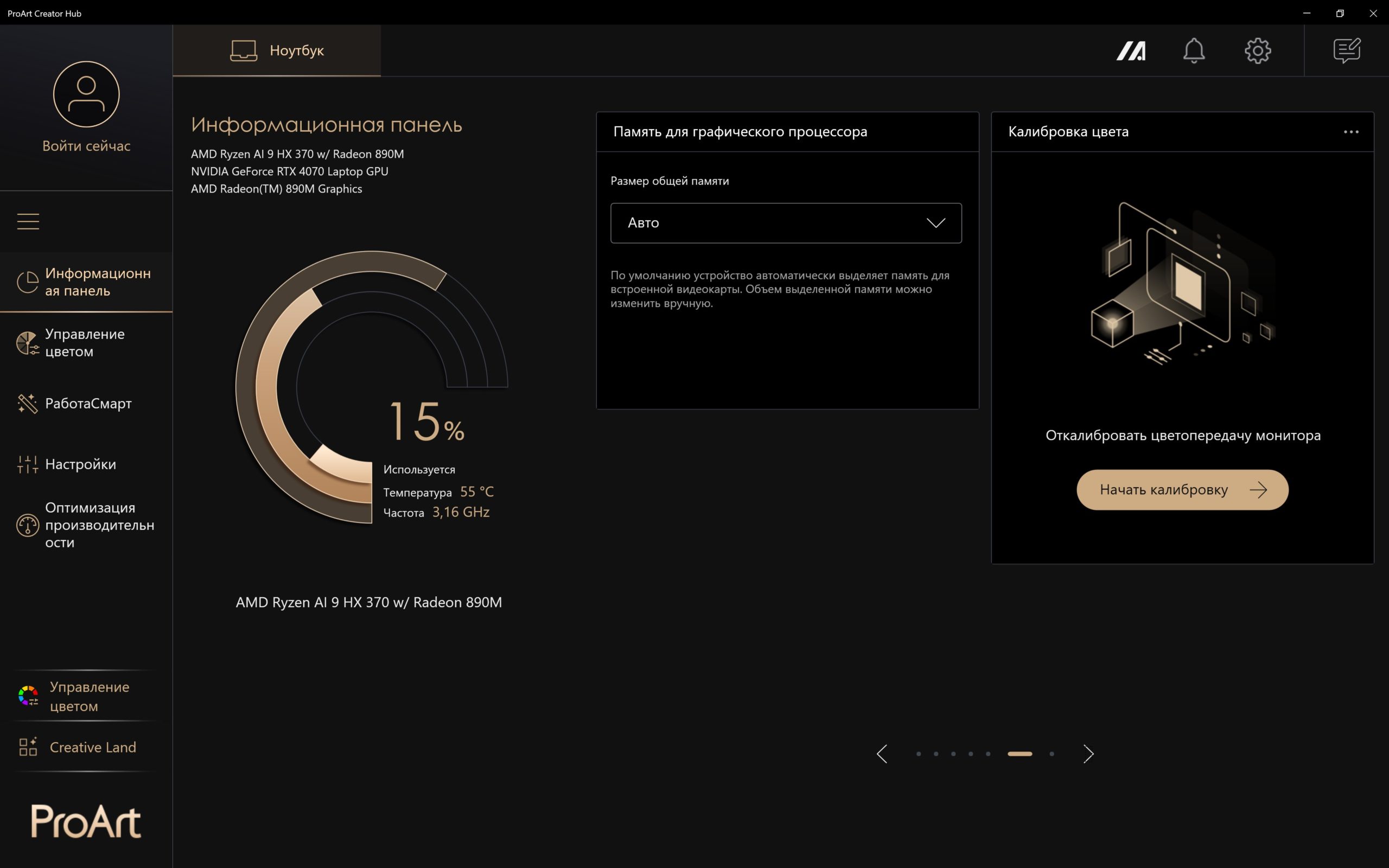
Task: Open the upper Управление цветом sidebar item
Action: 86,343
